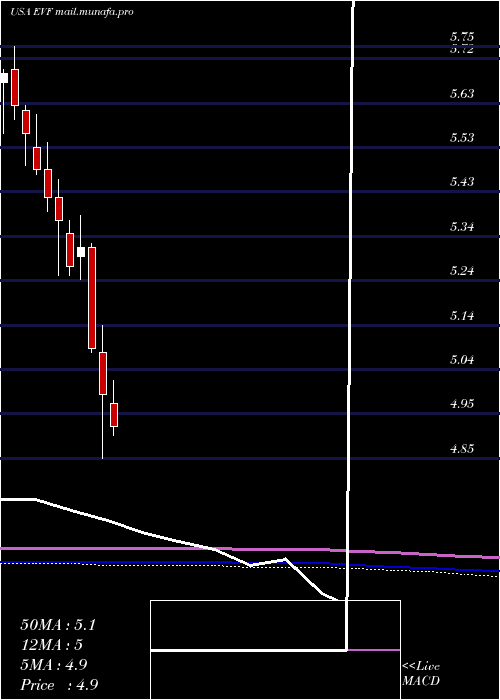Click the 5MA : 4.9 readout
The width and height of the screenshot is (500, 700).
point(54,665)
